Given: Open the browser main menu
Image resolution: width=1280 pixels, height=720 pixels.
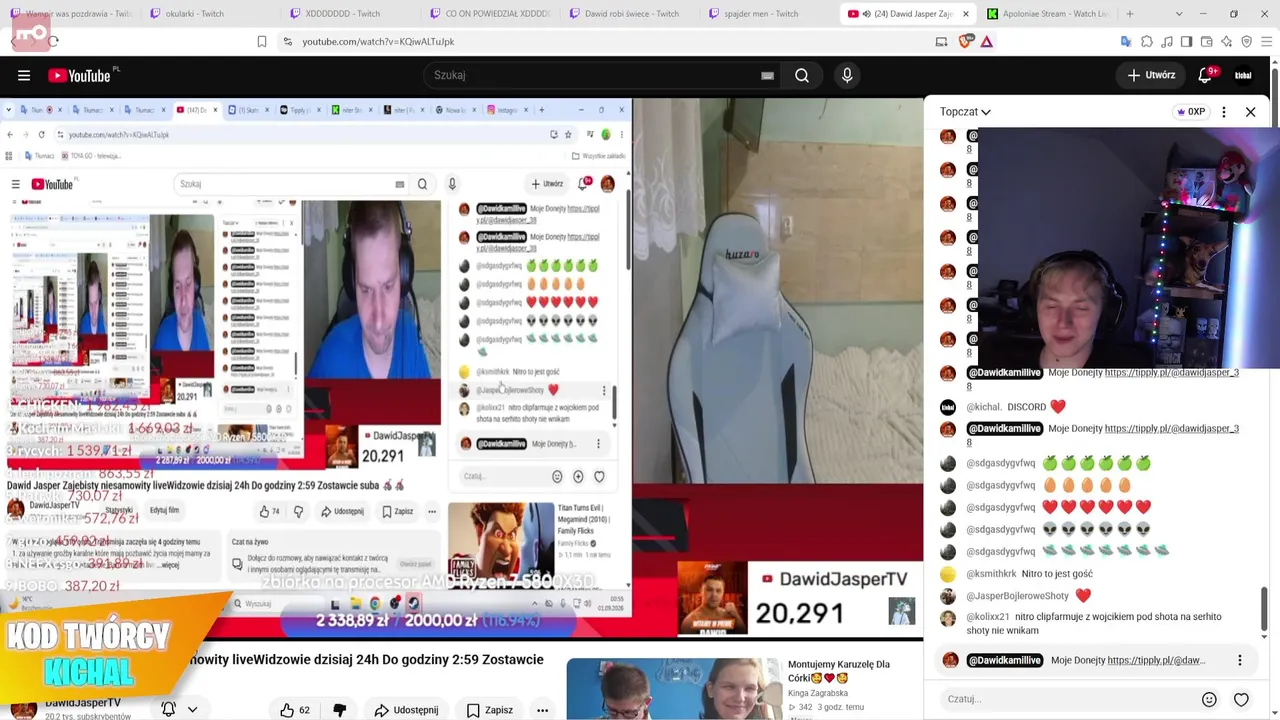Looking at the screenshot, I should point(1267,41).
